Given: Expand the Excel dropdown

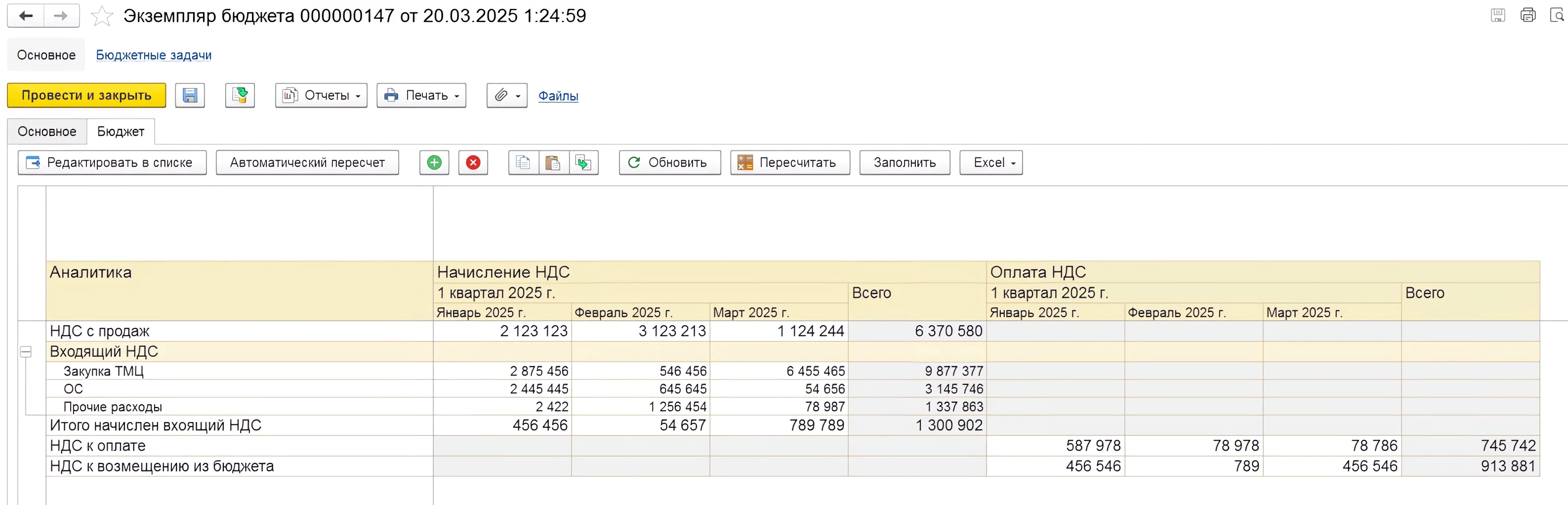Looking at the screenshot, I should [x=991, y=163].
